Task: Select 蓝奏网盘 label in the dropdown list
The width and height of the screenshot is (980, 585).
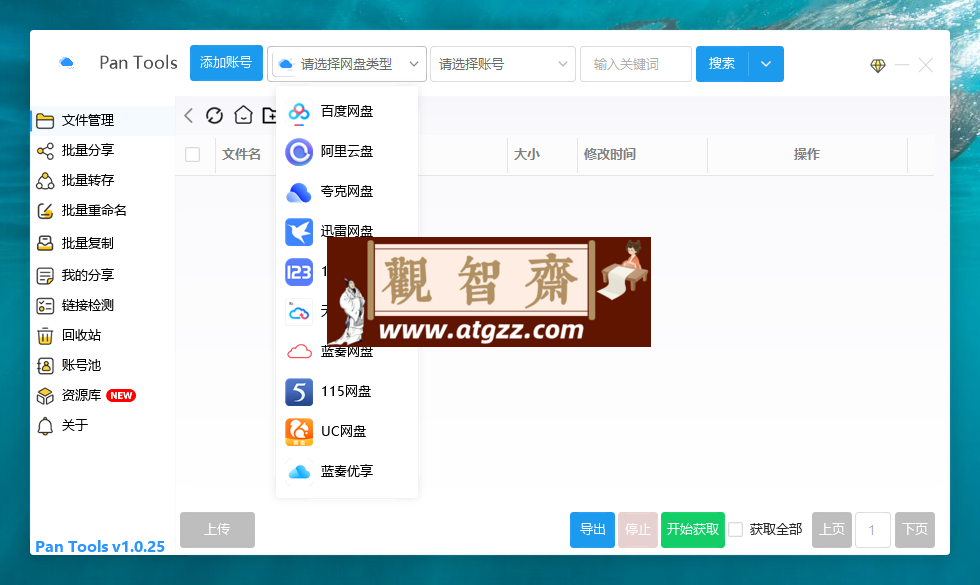Action: pos(347,352)
